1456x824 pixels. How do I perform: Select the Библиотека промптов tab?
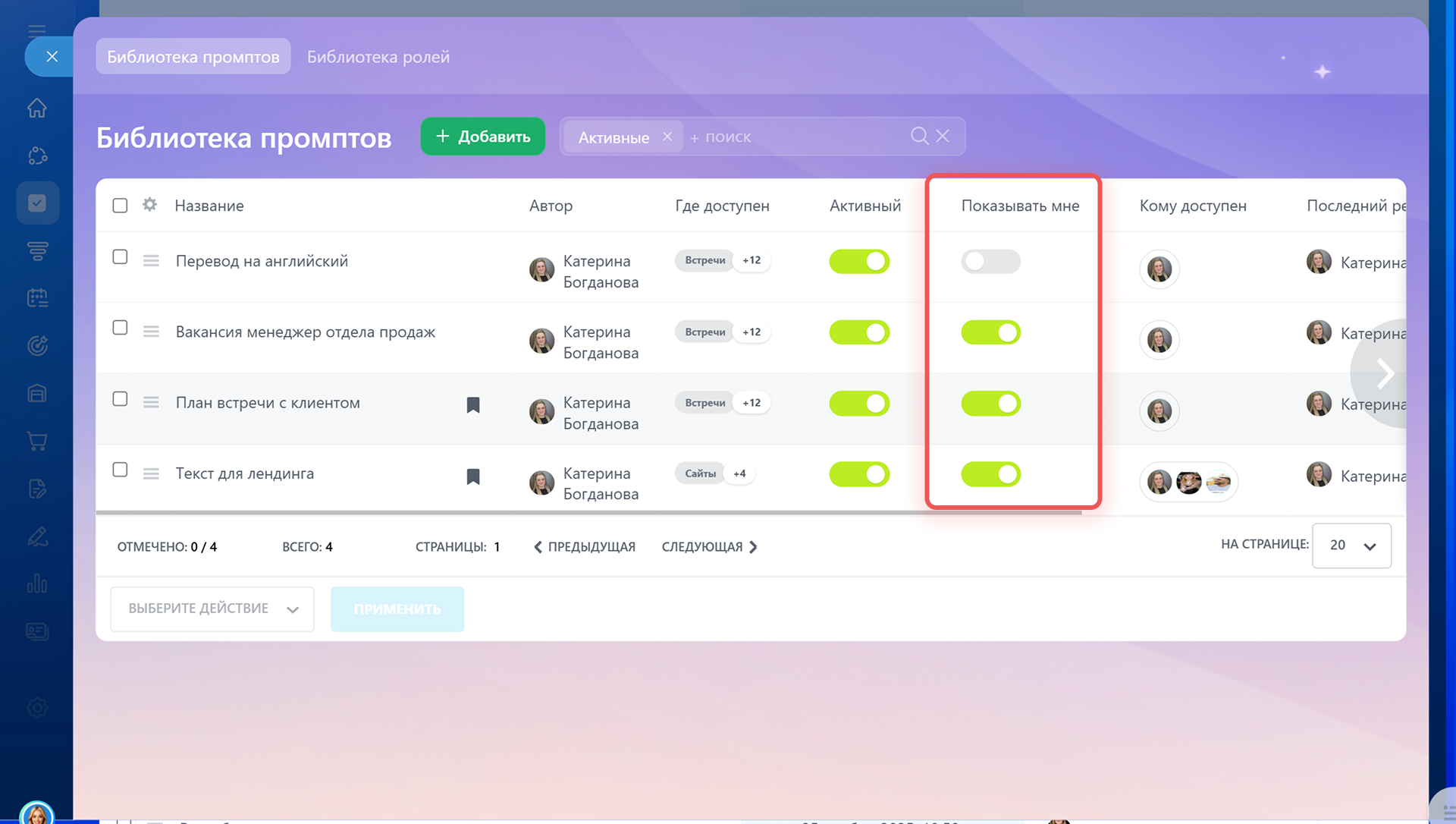coord(193,57)
